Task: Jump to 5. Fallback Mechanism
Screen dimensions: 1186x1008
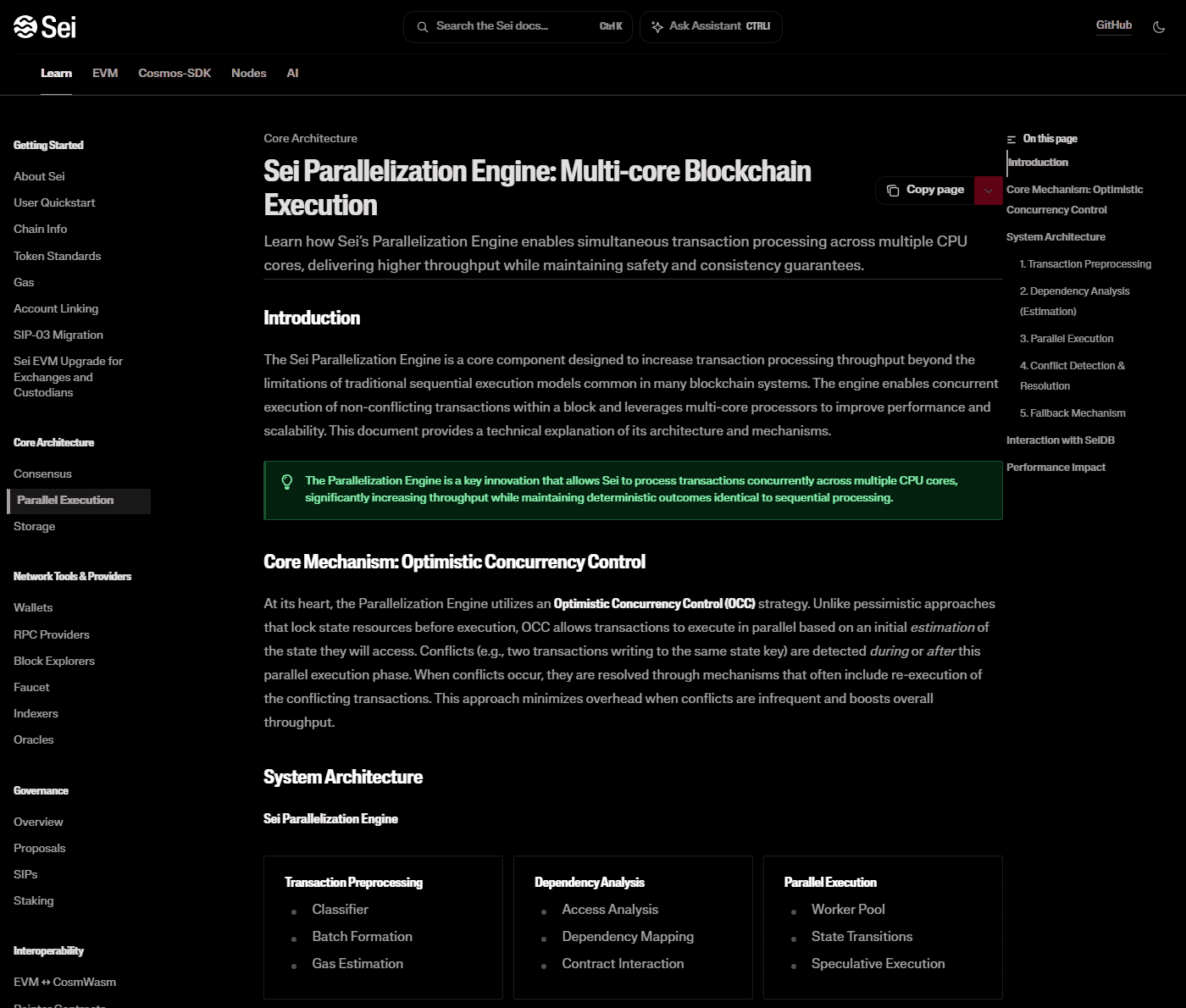Action: 1072,413
